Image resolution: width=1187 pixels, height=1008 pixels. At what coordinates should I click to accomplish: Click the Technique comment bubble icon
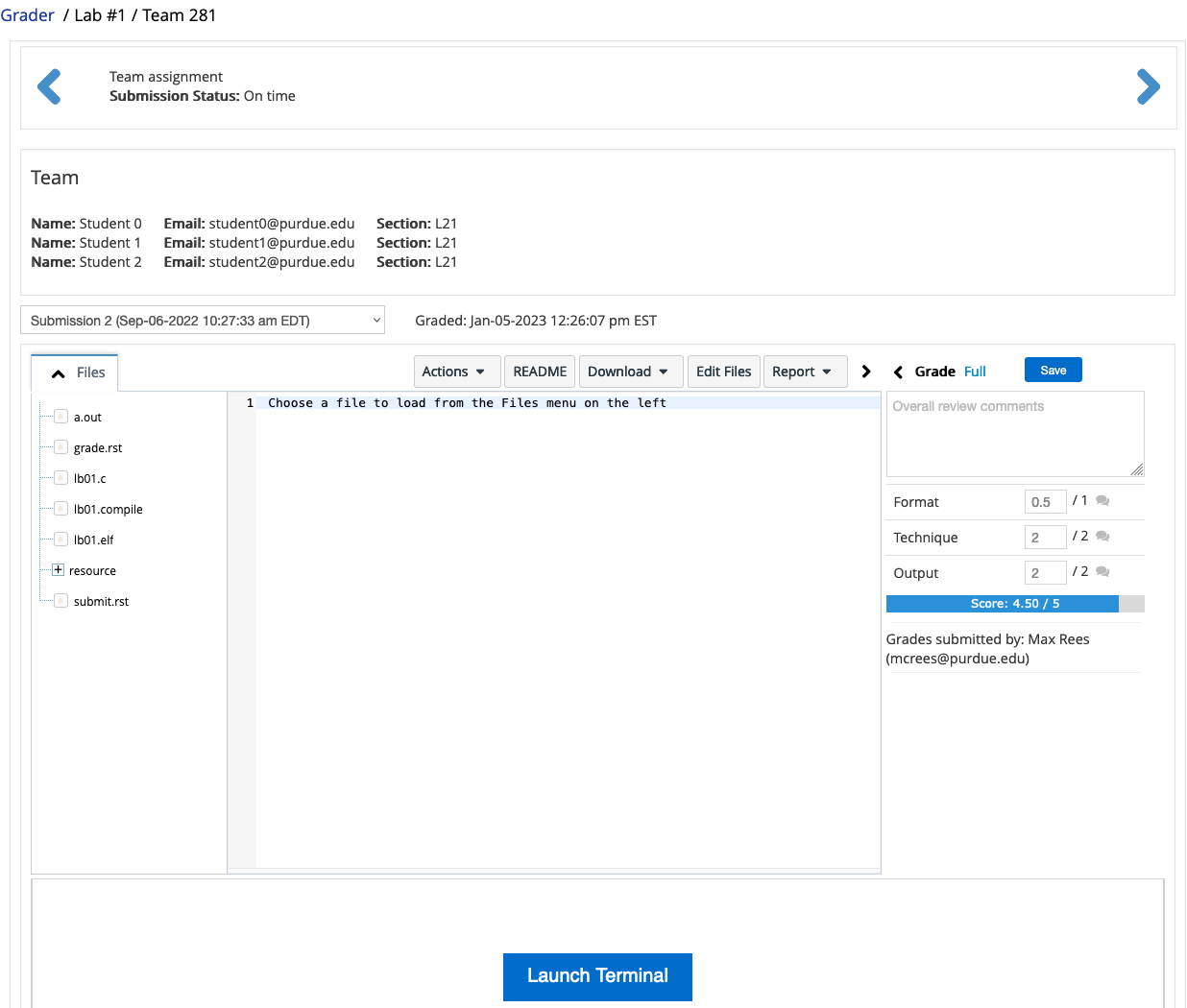point(1102,537)
